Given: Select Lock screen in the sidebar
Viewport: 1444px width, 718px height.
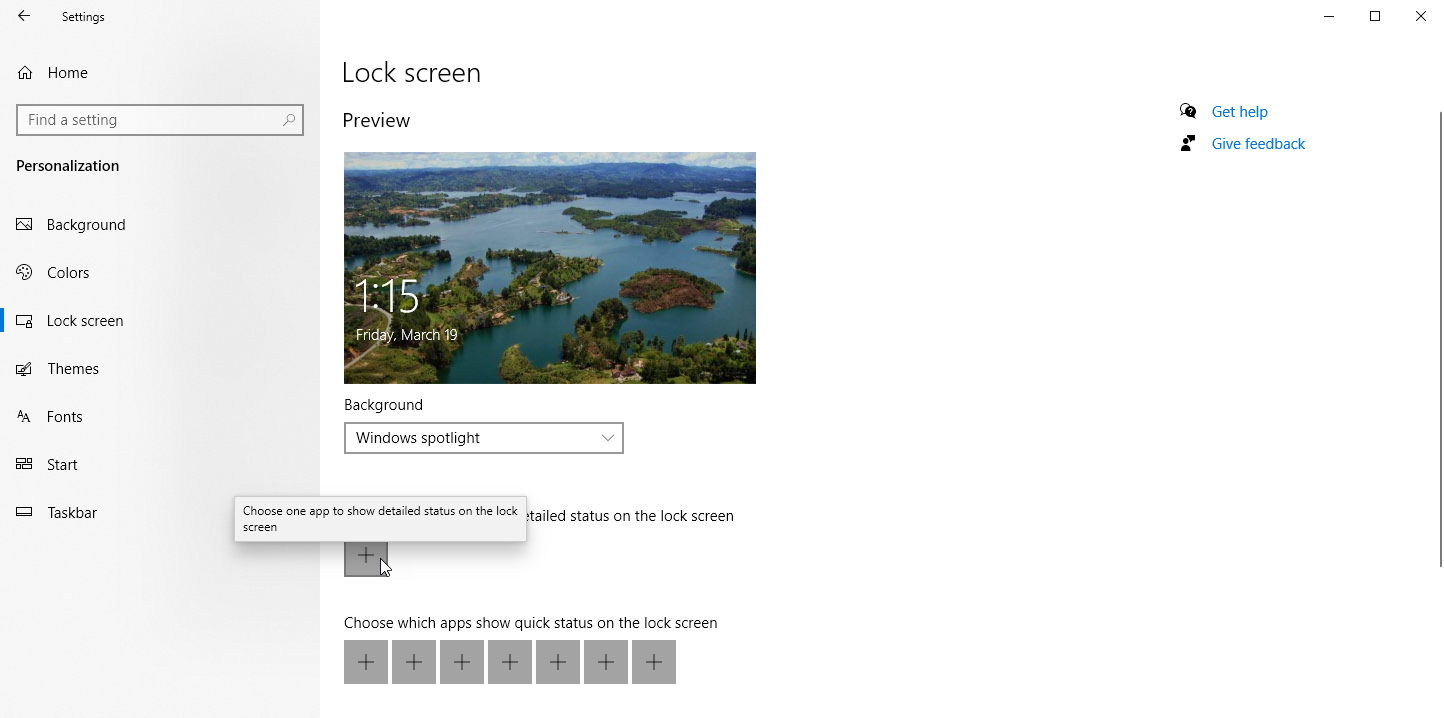Looking at the screenshot, I should pyautogui.click(x=160, y=321).
